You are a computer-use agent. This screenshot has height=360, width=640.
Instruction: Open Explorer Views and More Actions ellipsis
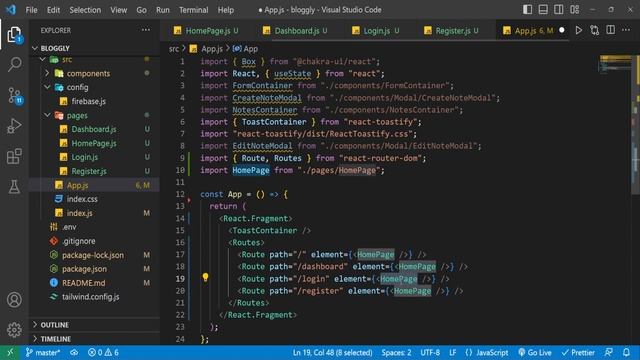[x=146, y=30]
